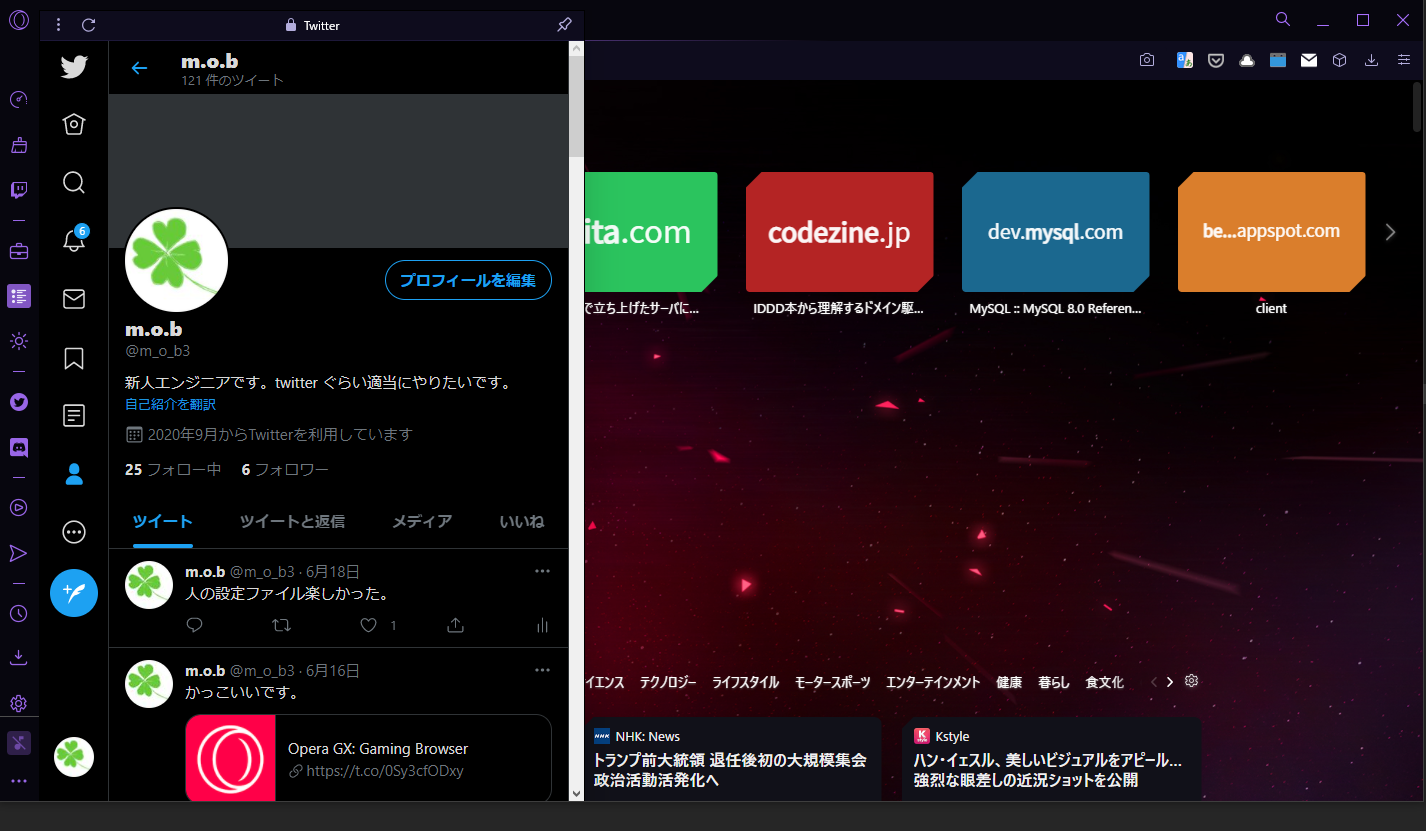Viewport: 1426px width, 831px height.
Task: Open History clock icon in sidebar
Action: click(19, 613)
